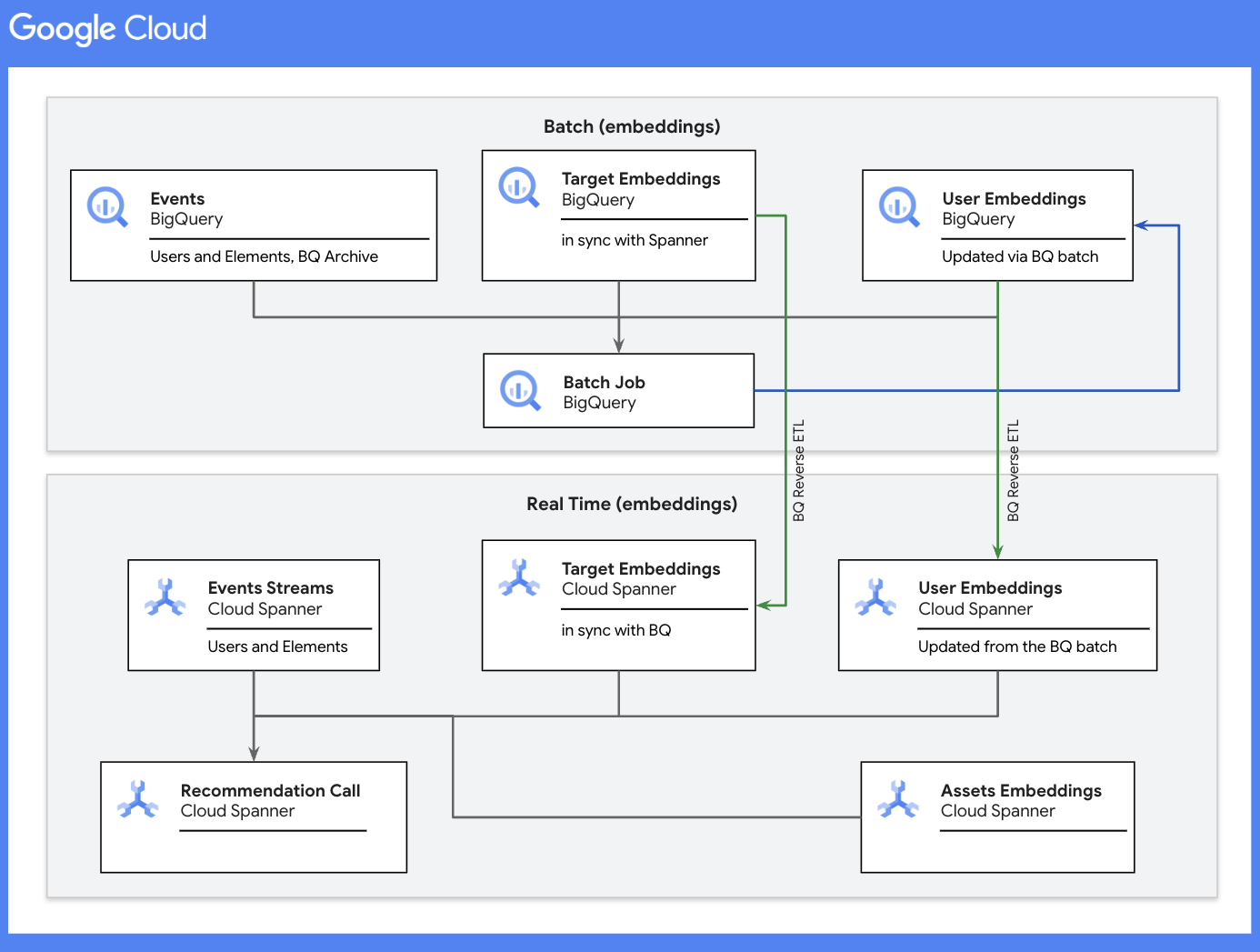This screenshot has width=1260, height=952.
Task: Click Spanner icon beside 'Updated from the BQ batch'
Action: [875, 597]
